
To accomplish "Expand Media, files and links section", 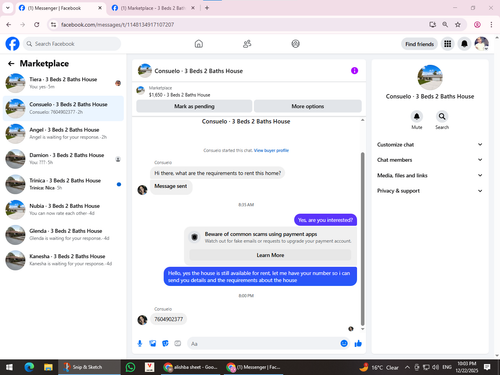I will coord(430,175).
